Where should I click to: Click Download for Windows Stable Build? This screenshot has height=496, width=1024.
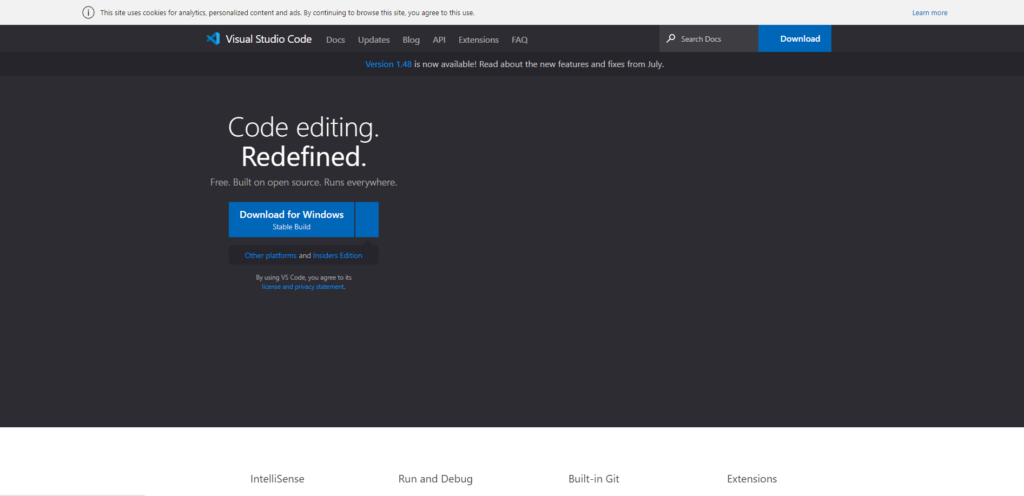coord(291,219)
